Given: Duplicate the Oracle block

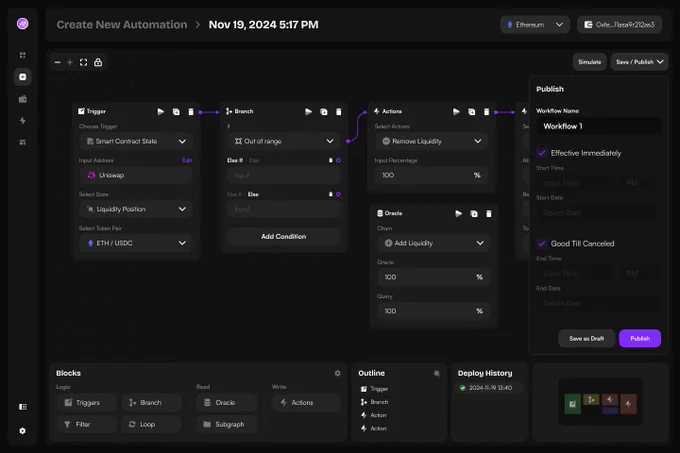Looking at the screenshot, I should tap(474, 214).
